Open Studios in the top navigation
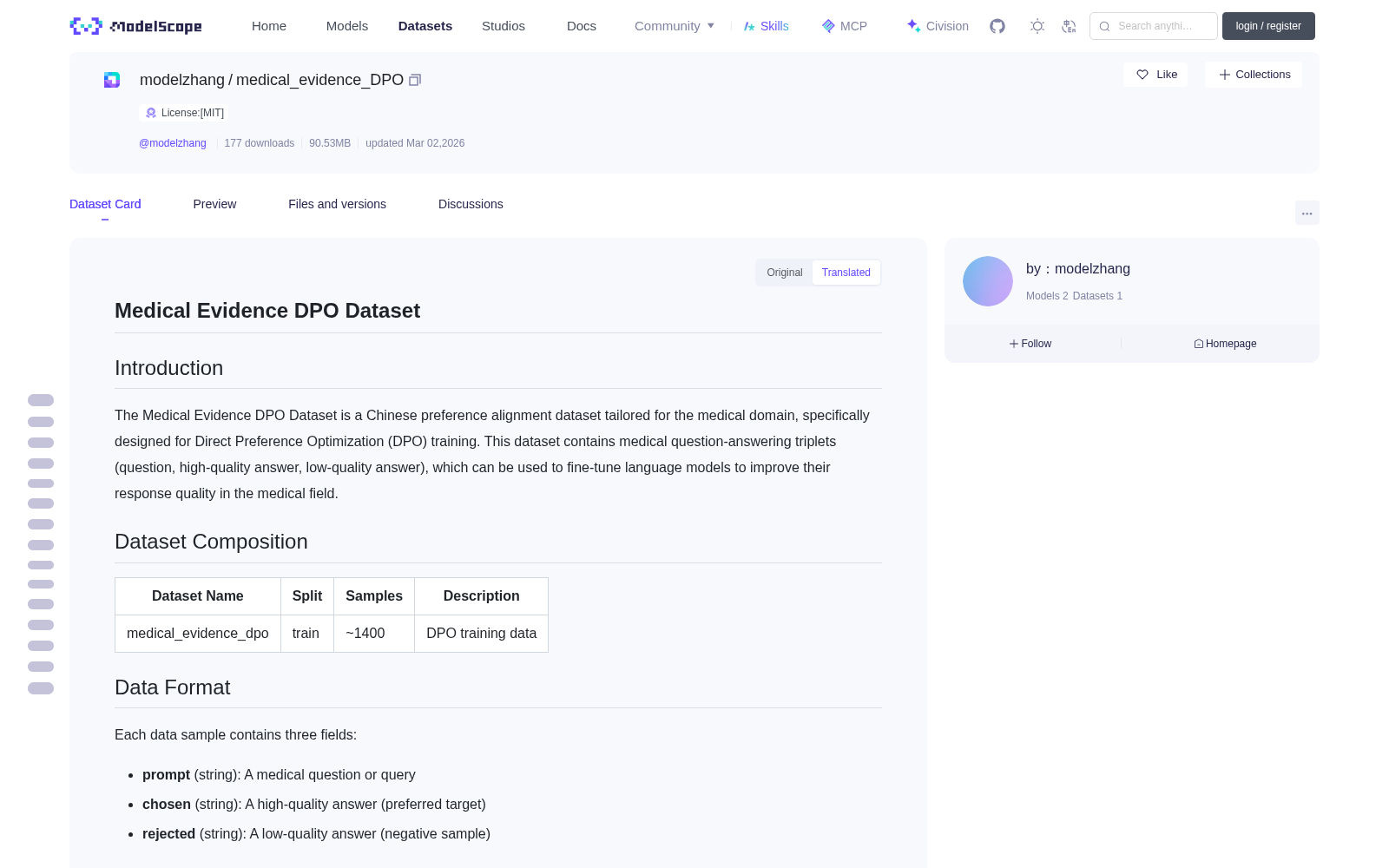 [504, 26]
